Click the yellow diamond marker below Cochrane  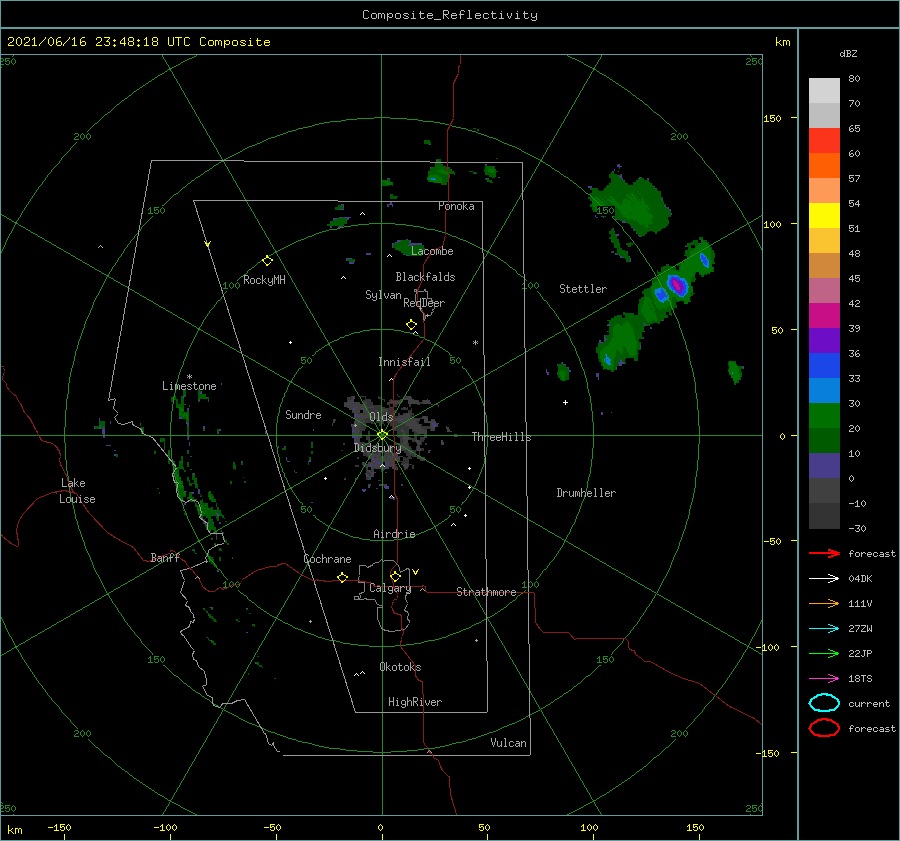tap(342, 578)
